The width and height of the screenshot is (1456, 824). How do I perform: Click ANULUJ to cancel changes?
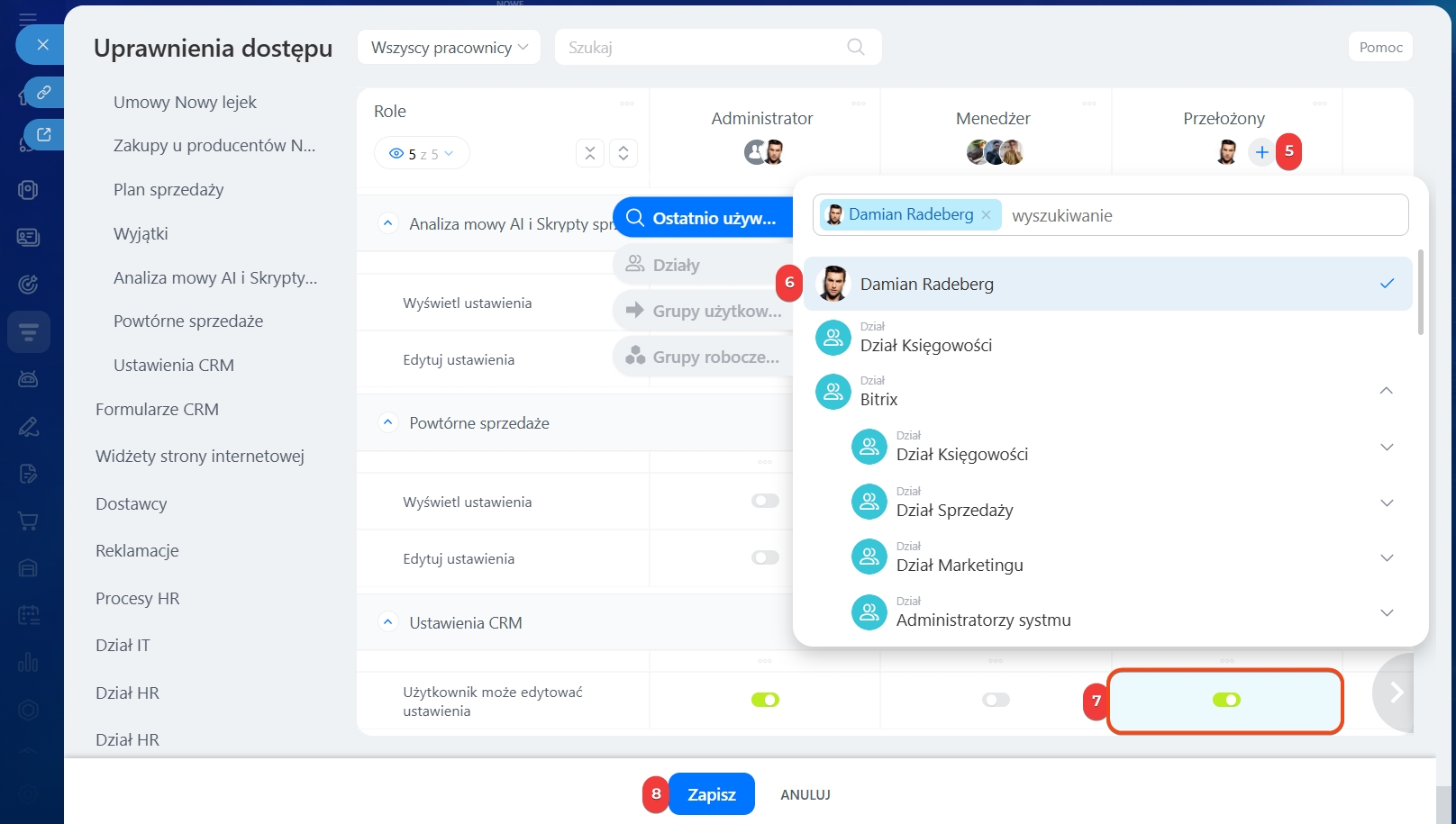(805, 794)
